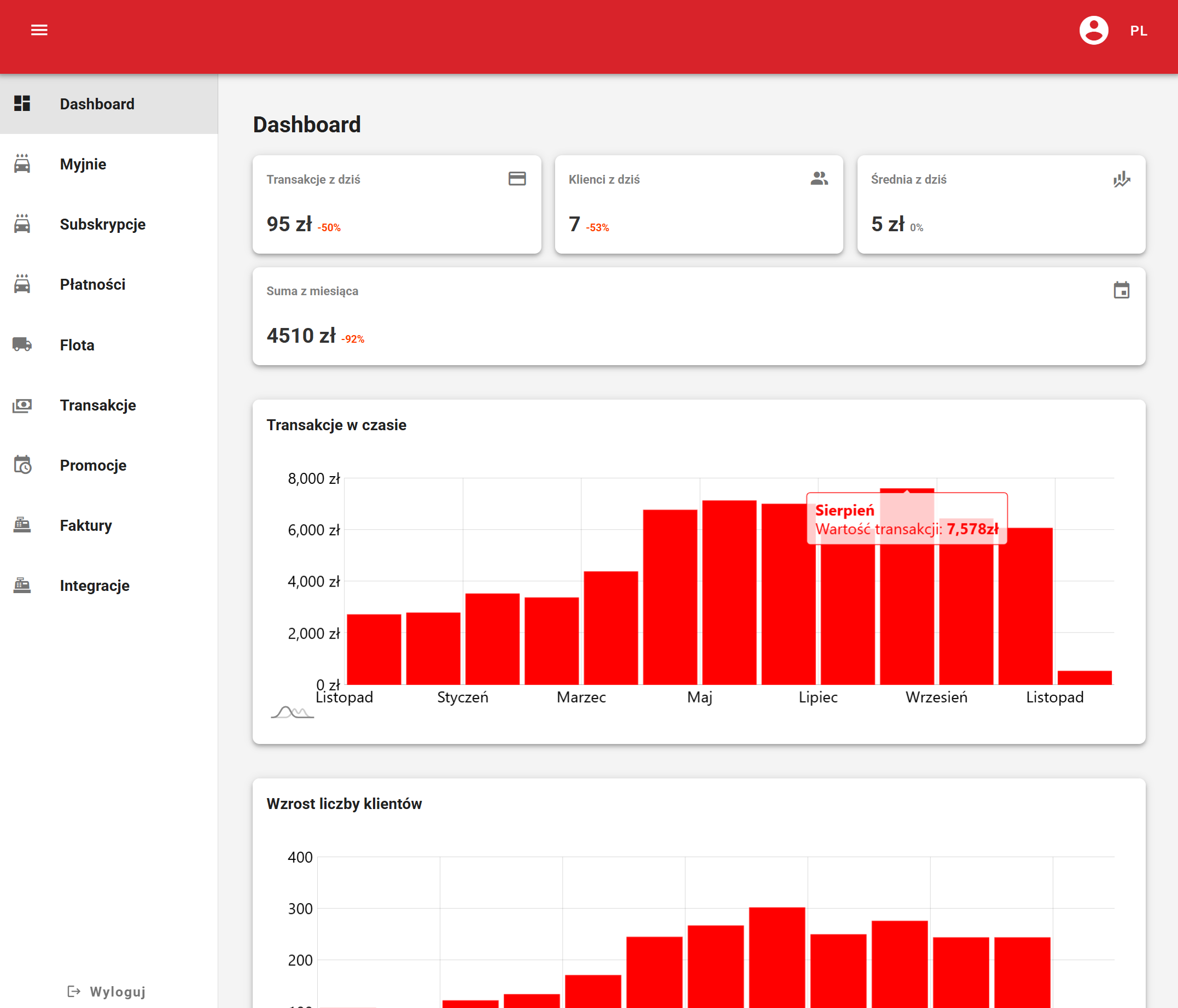
Task: Open Myjnie in sidebar
Action: pos(83,164)
